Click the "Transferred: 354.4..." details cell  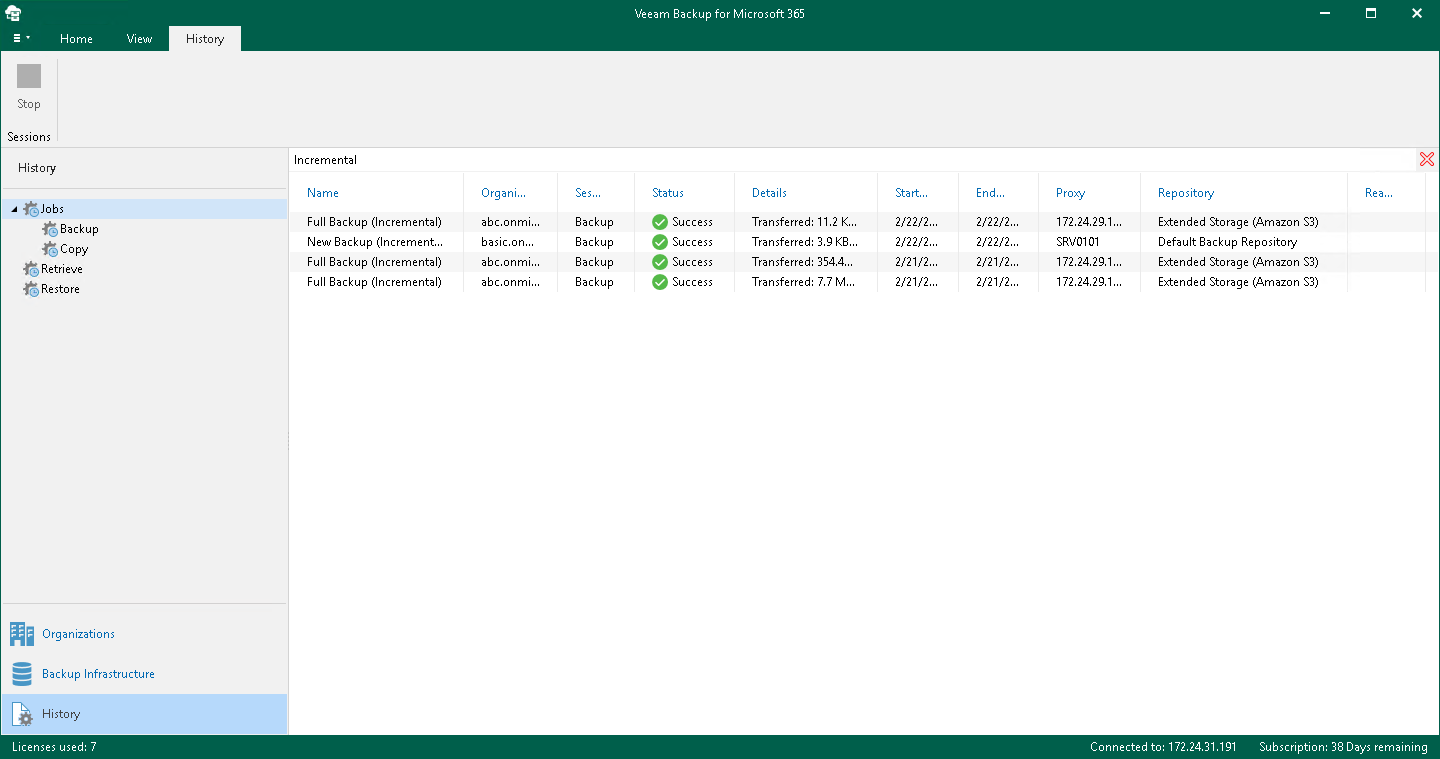(x=804, y=262)
